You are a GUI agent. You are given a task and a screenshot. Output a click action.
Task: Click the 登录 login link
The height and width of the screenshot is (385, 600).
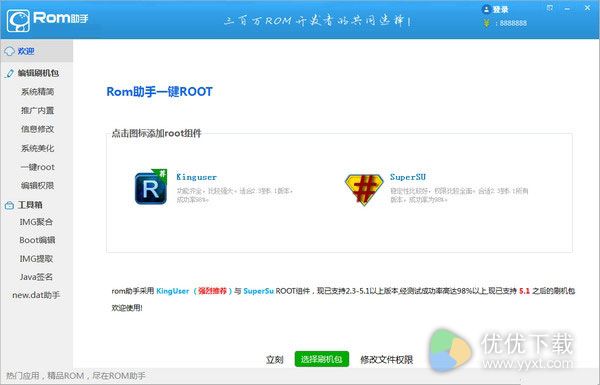500,10
